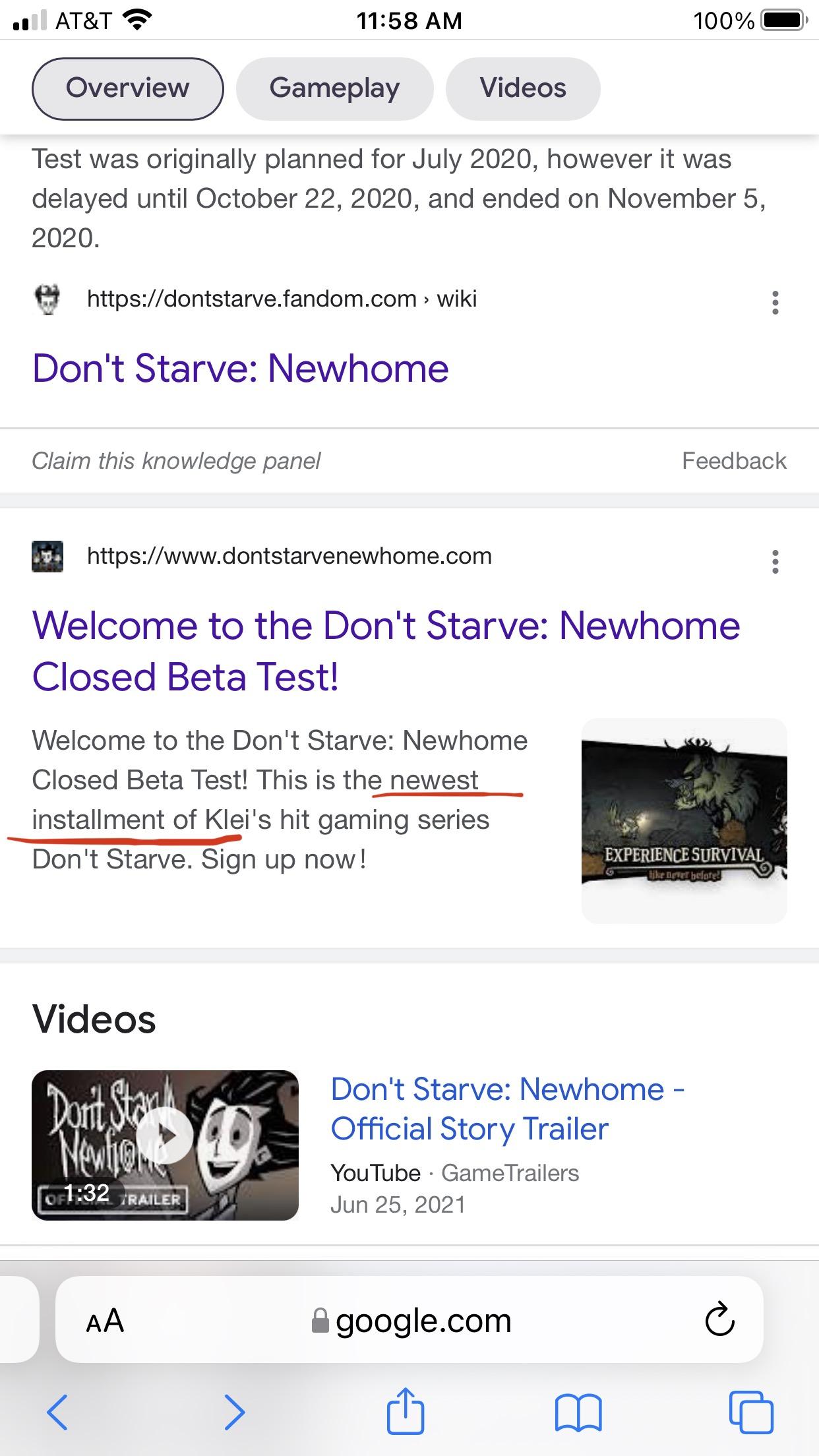Open the AA reader options menu
819x1456 pixels.
pyautogui.click(x=105, y=1320)
